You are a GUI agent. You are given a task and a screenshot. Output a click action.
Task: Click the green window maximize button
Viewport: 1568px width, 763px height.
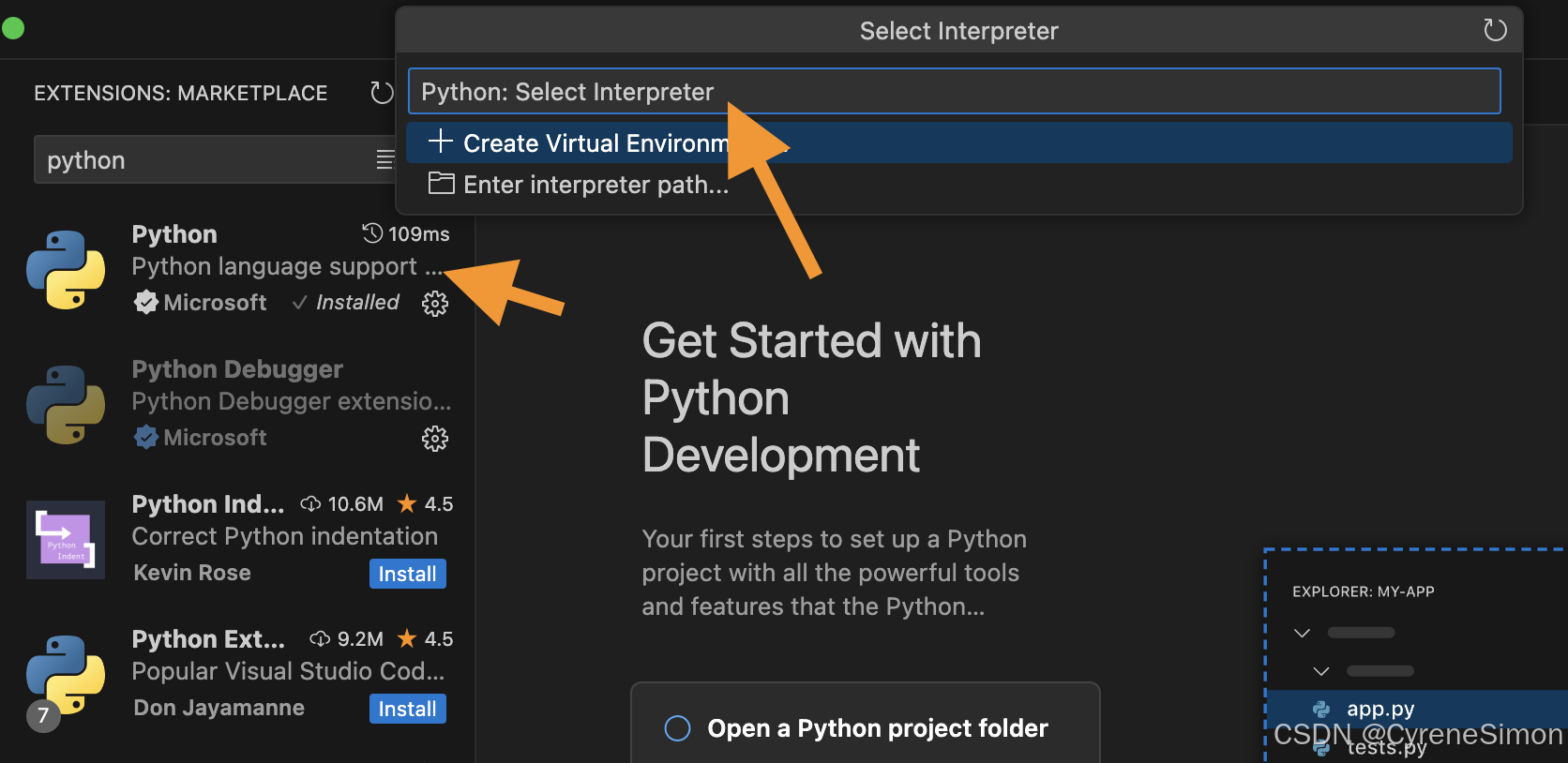13,28
